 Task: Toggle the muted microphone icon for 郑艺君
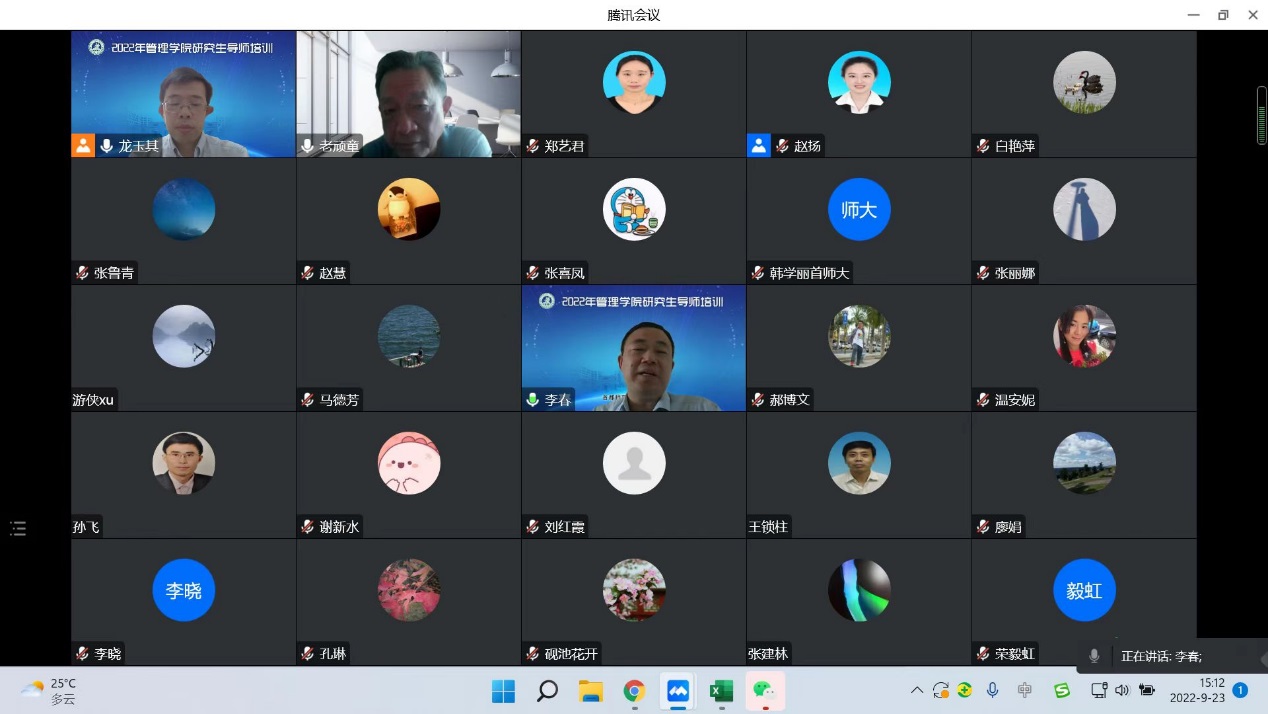click(x=533, y=146)
